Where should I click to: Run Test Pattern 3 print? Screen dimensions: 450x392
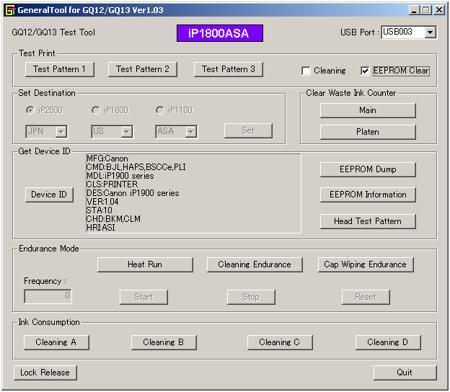228,69
